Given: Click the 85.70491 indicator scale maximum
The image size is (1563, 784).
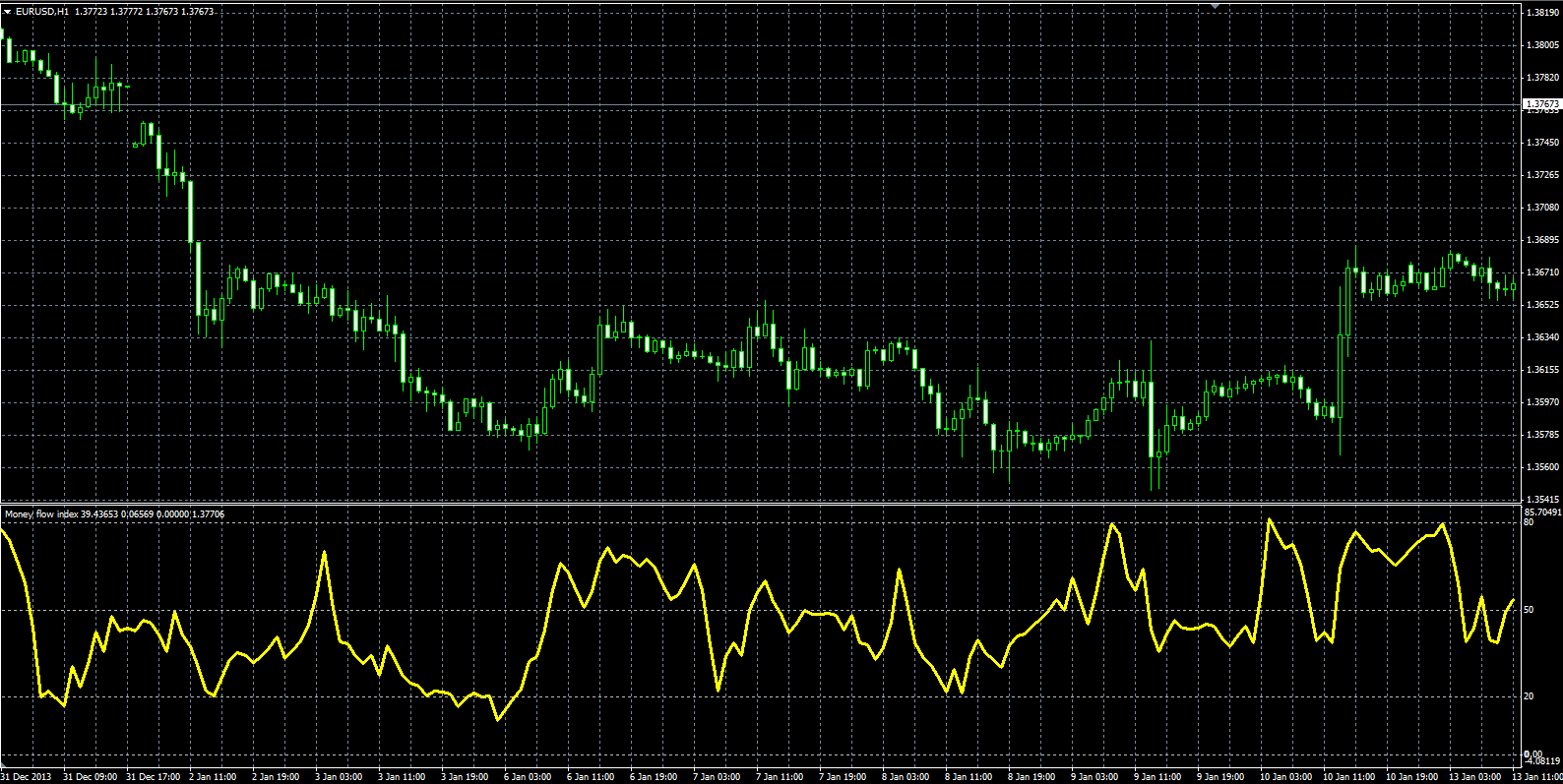Looking at the screenshot, I should click(x=1542, y=513).
